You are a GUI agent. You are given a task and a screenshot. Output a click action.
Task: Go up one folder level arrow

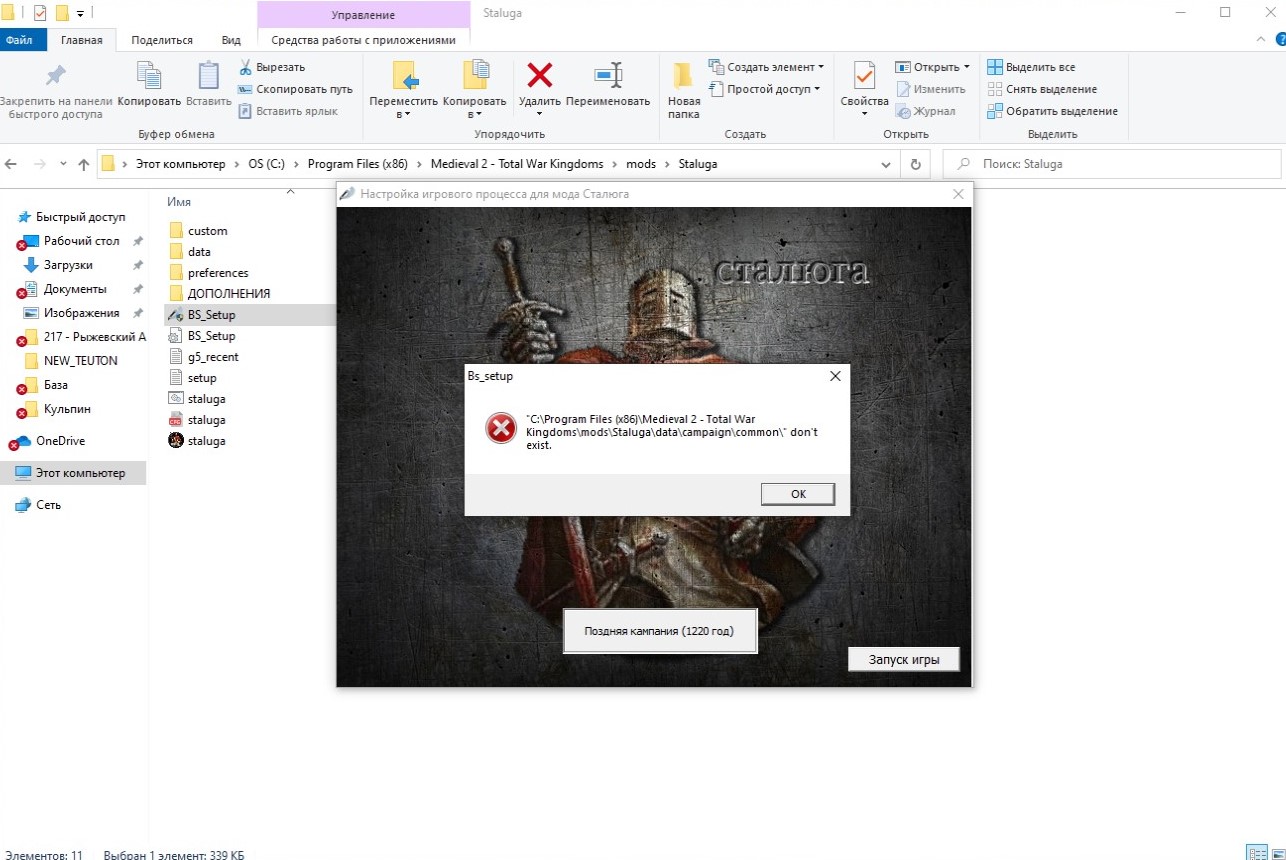[x=83, y=164]
